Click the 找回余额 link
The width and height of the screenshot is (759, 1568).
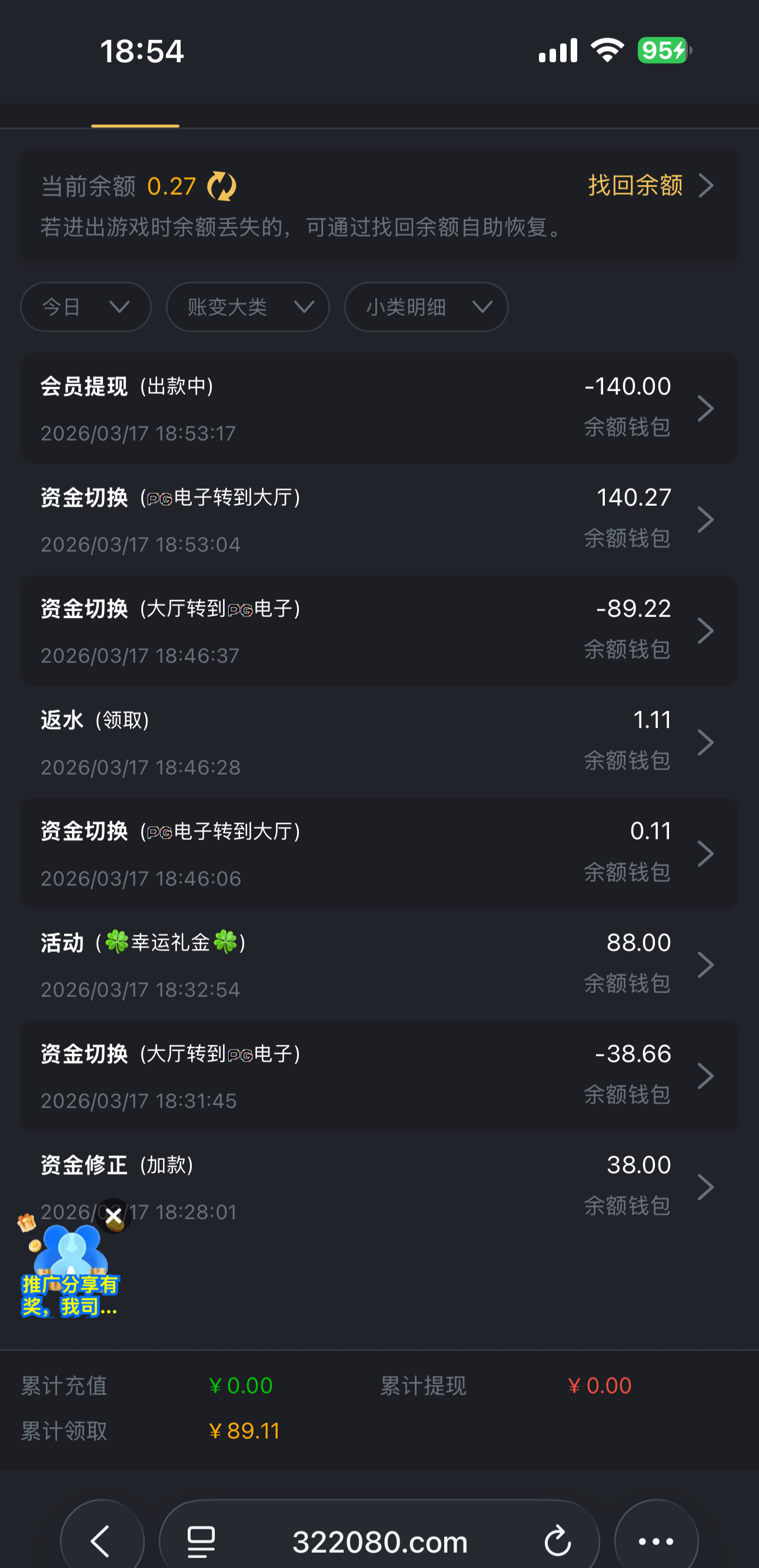[635, 186]
